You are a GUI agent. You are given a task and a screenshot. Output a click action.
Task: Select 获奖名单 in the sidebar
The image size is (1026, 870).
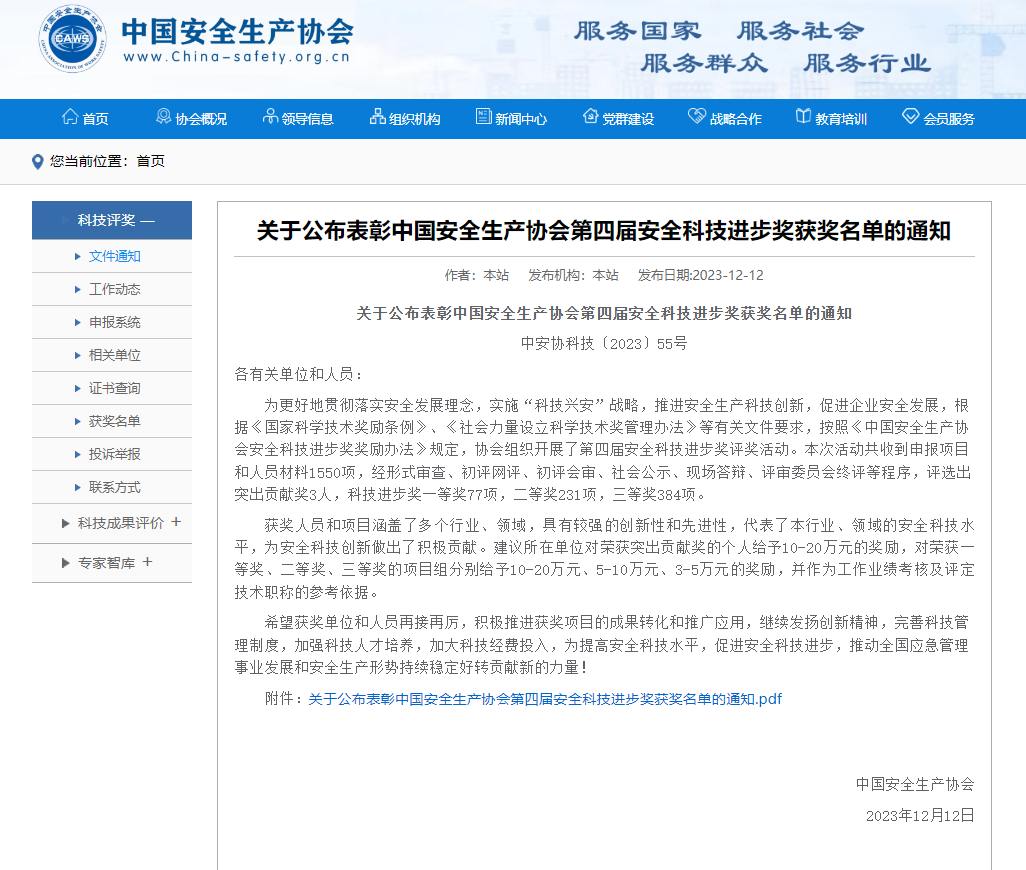115,421
